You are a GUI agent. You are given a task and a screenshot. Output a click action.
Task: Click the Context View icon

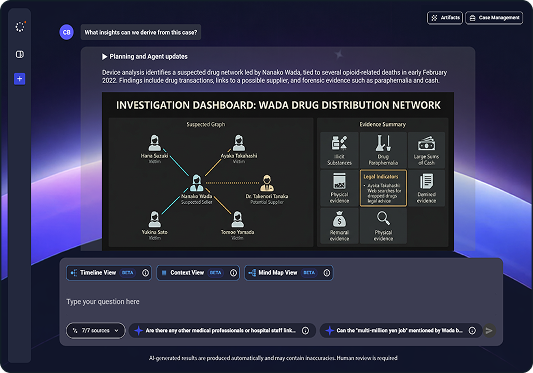point(164,273)
